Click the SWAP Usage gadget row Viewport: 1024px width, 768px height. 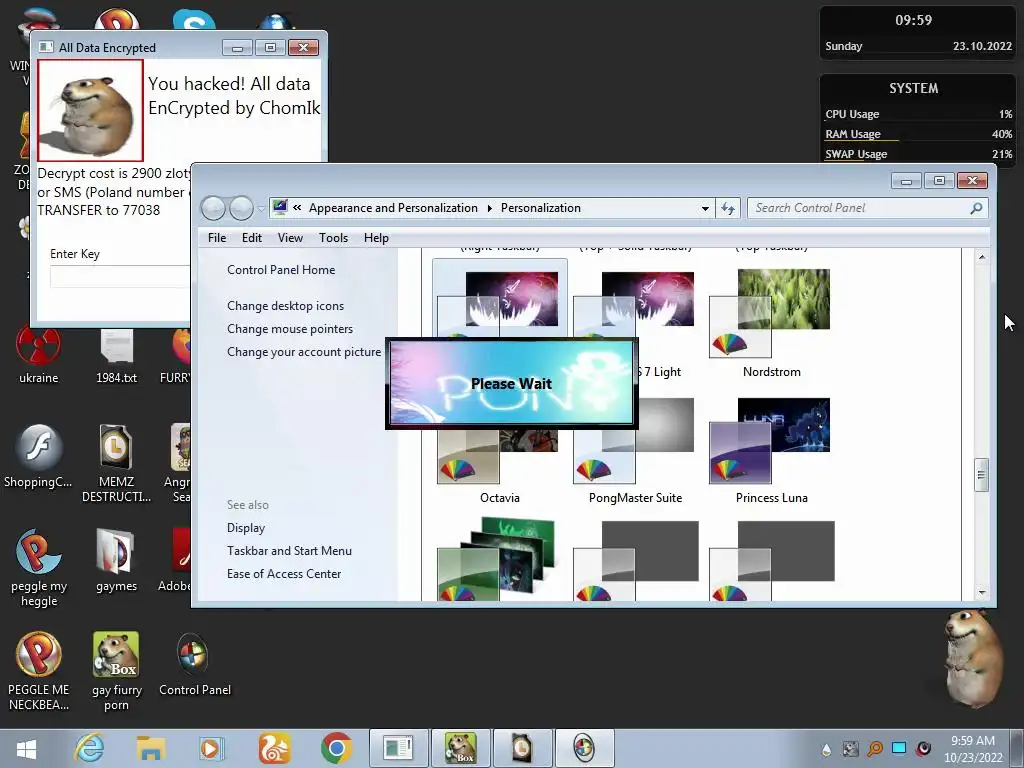(918, 154)
